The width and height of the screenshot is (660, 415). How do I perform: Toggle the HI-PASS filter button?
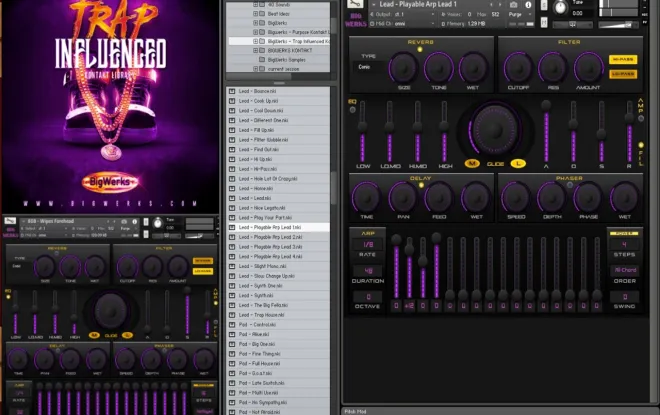pyautogui.click(x=623, y=59)
